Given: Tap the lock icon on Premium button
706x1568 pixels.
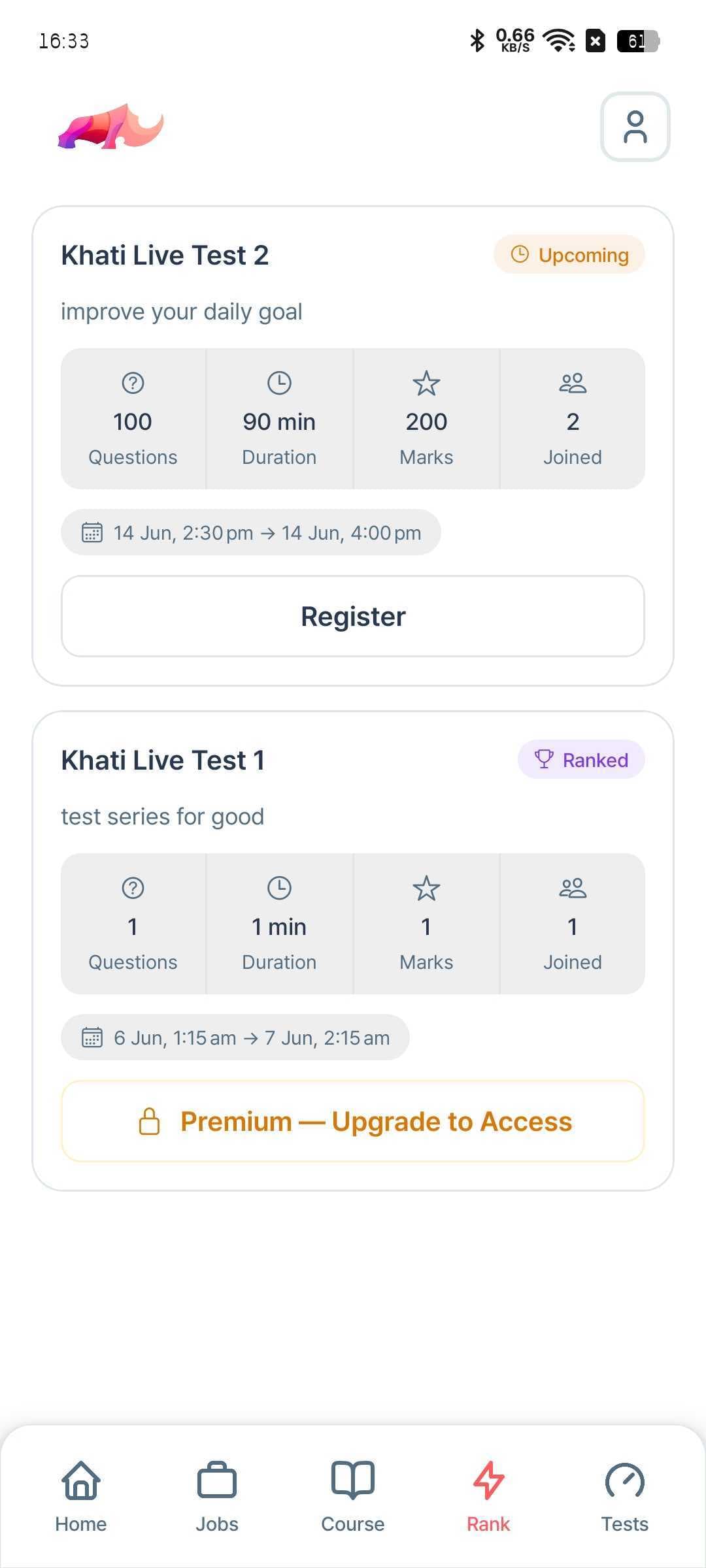Looking at the screenshot, I should (x=150, y=1121).
